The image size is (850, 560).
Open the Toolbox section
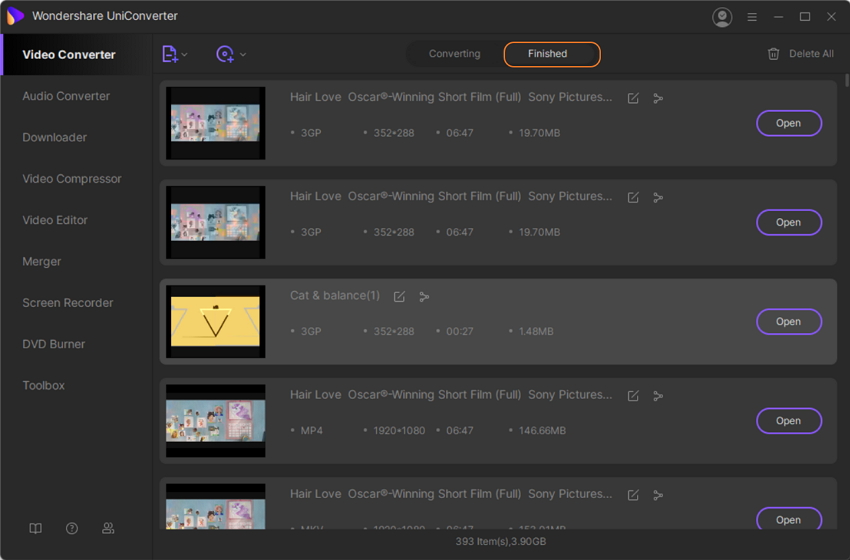coord(43,385)
